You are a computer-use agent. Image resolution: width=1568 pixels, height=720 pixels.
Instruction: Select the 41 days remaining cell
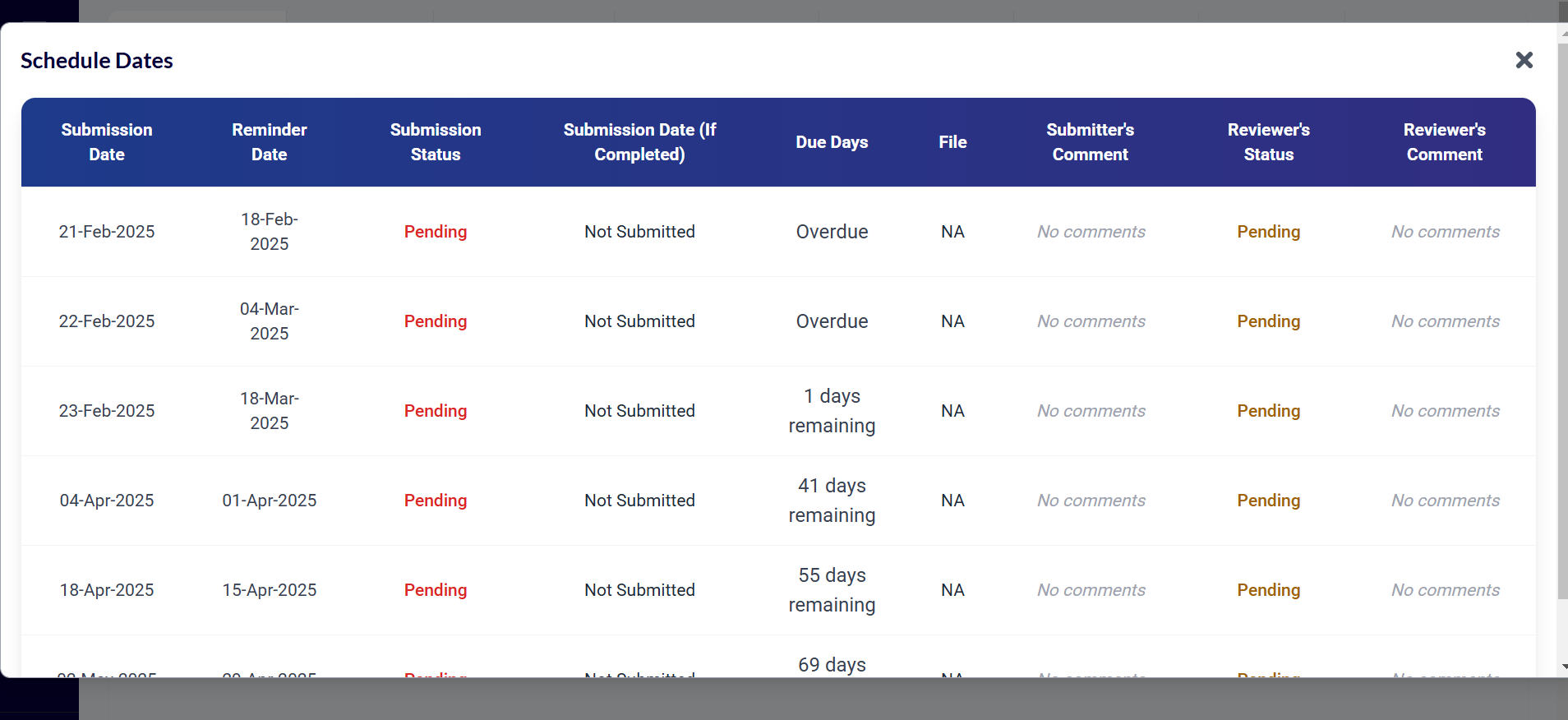[x=832, y=501]
